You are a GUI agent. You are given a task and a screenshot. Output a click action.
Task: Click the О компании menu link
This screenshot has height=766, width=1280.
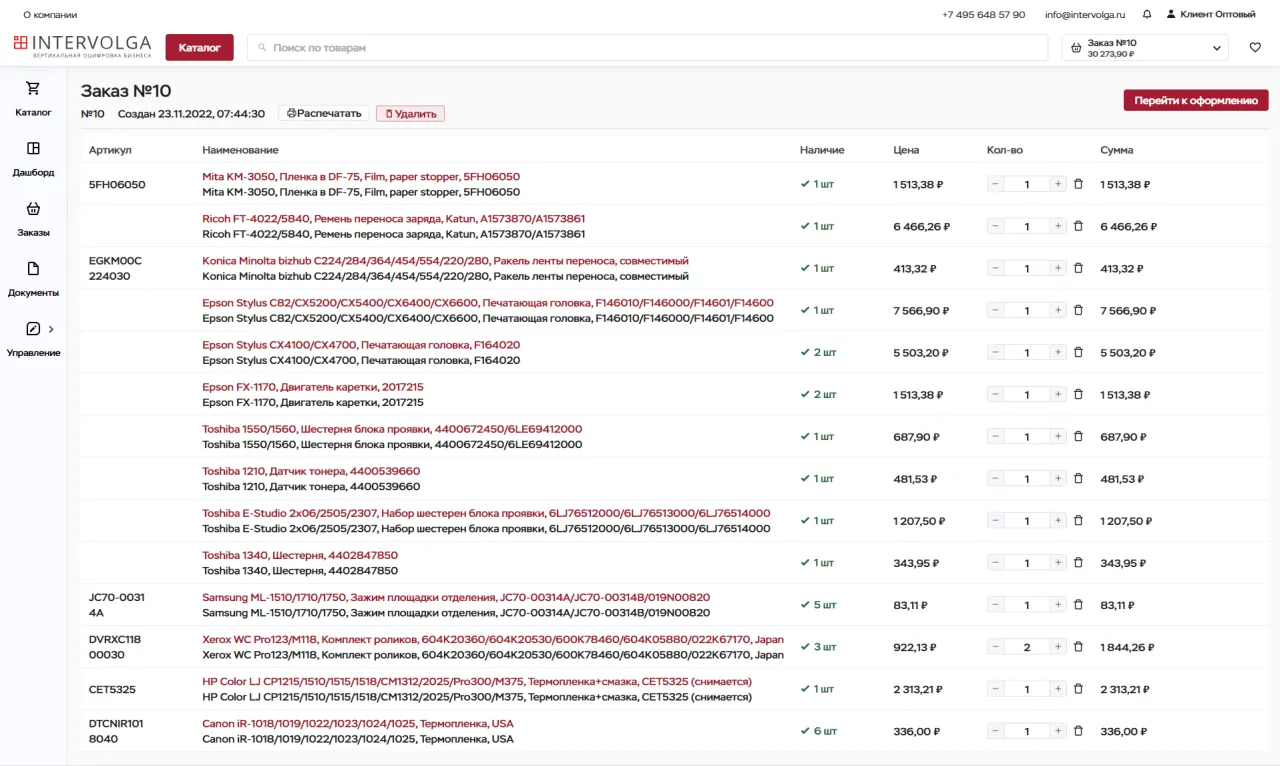pyautogui.click(x=50, y=15)
